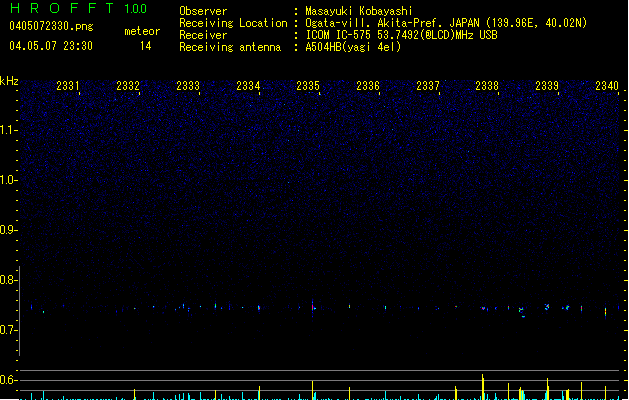
Task: Click the tall yellow power spike below 2335
Action: pos(312,390)
